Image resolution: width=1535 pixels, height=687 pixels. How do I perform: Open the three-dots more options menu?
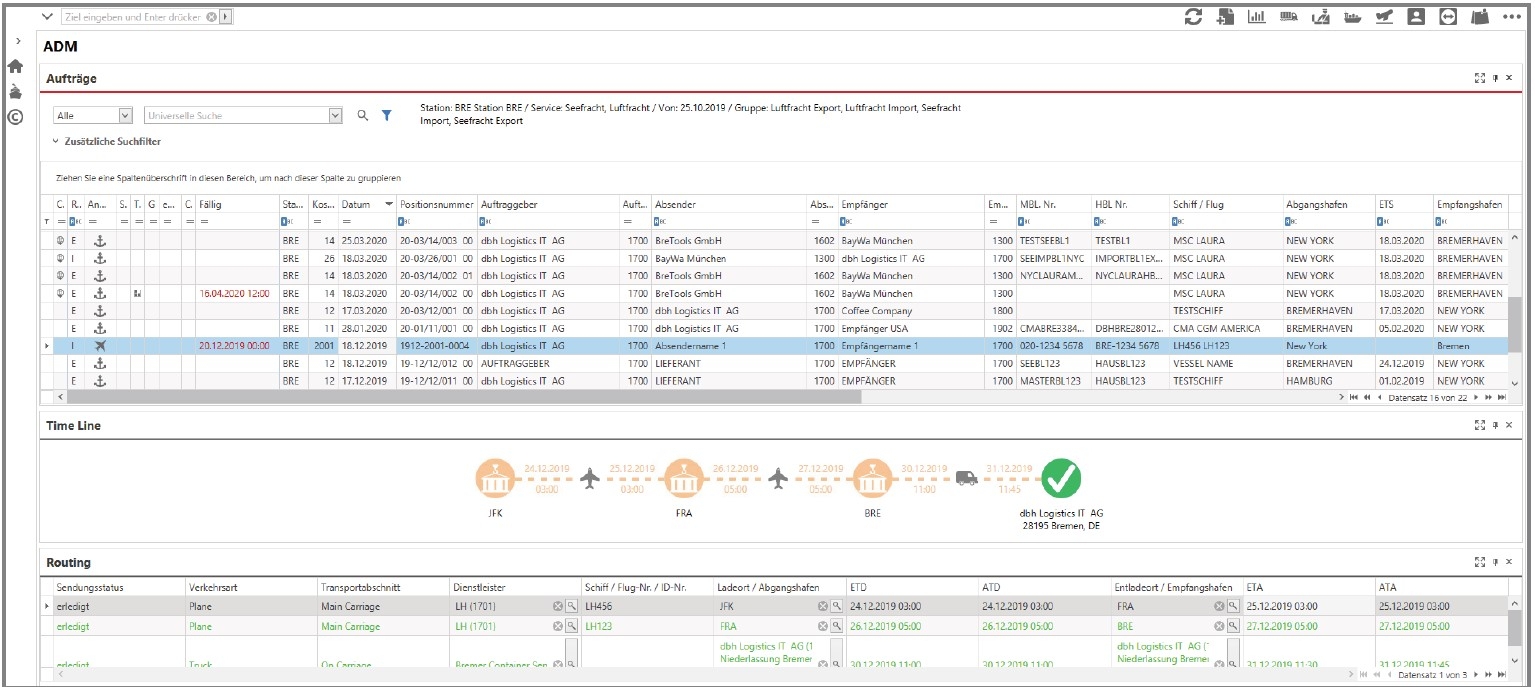pyautogui.click(x=1511, y=17)
